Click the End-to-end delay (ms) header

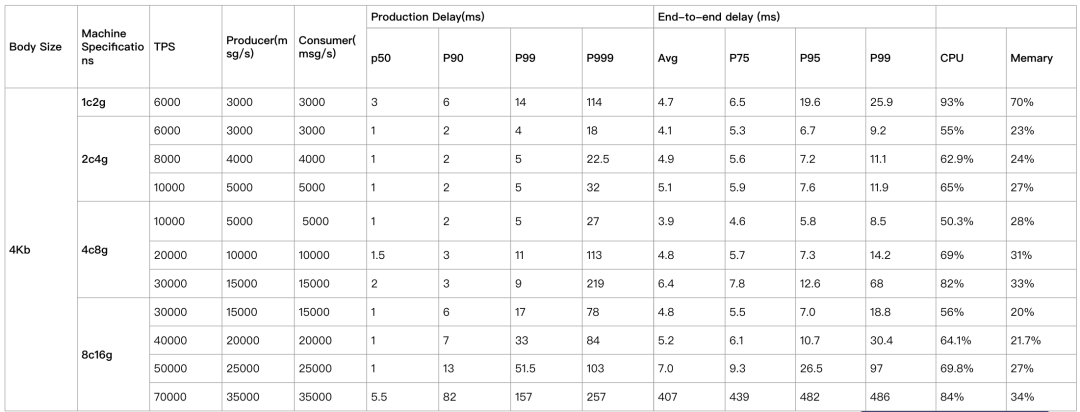794,17
